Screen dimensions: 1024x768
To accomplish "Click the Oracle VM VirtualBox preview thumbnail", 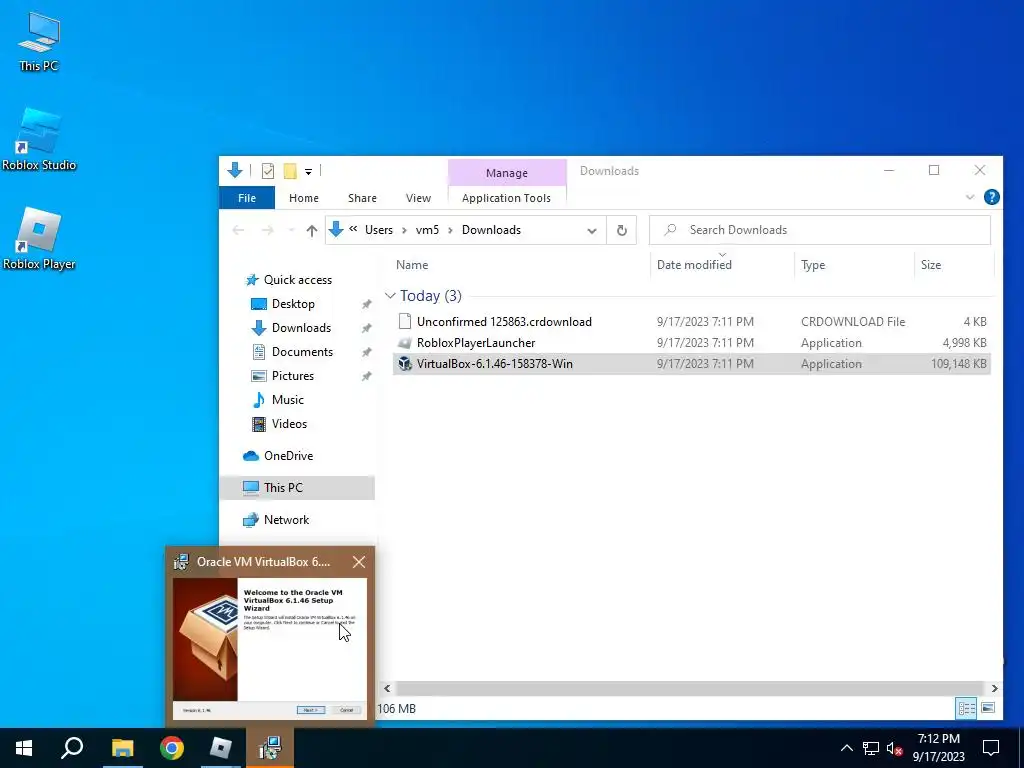I will point(270,648).
